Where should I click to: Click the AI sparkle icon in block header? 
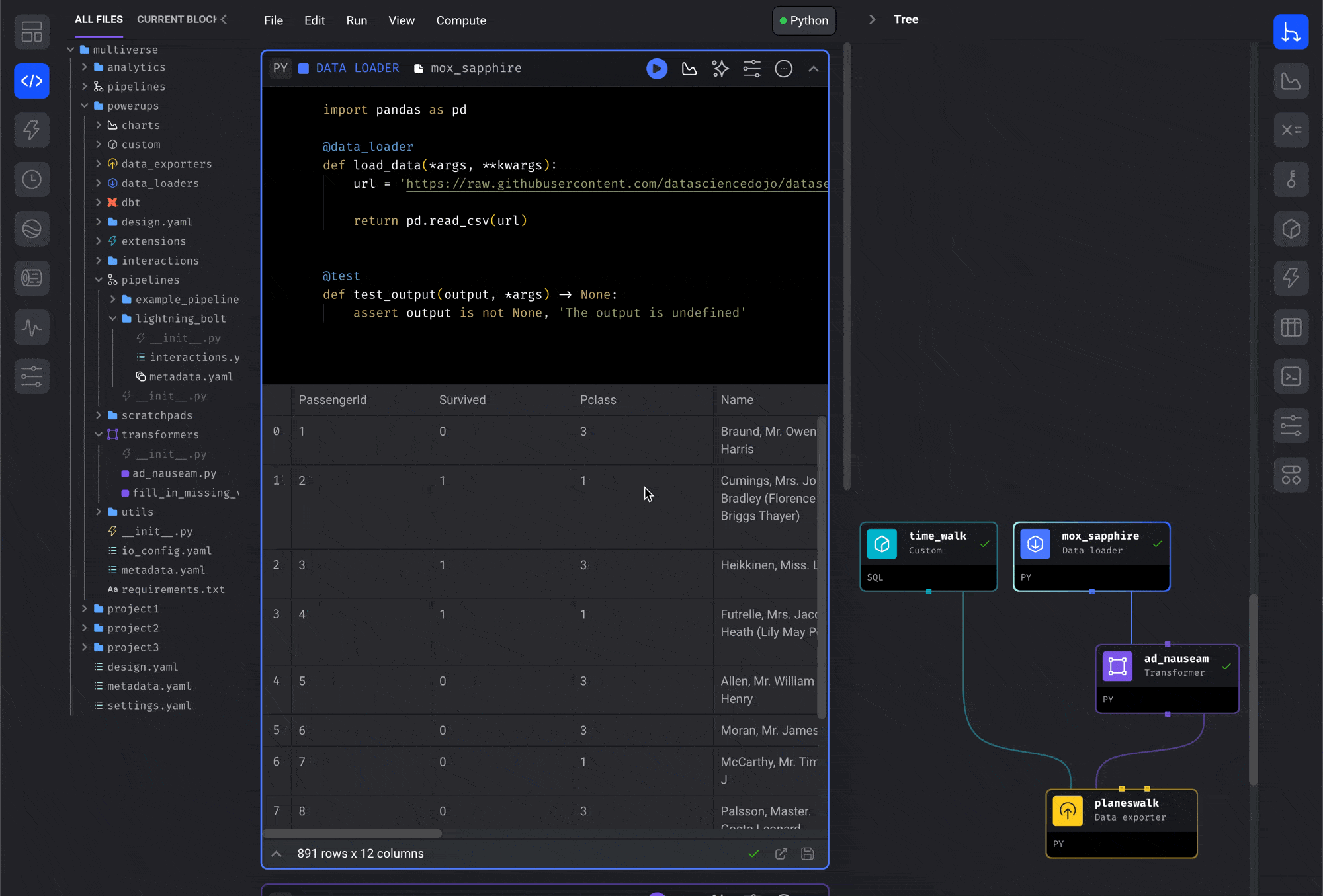[720, 69]
